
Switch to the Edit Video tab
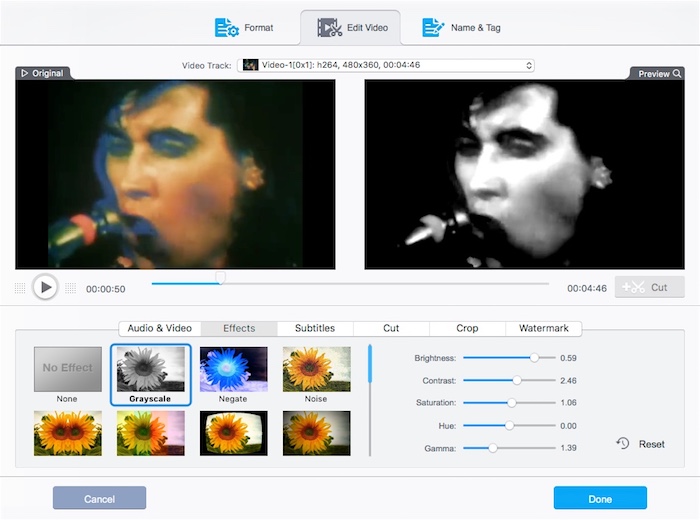click(352, 28)
